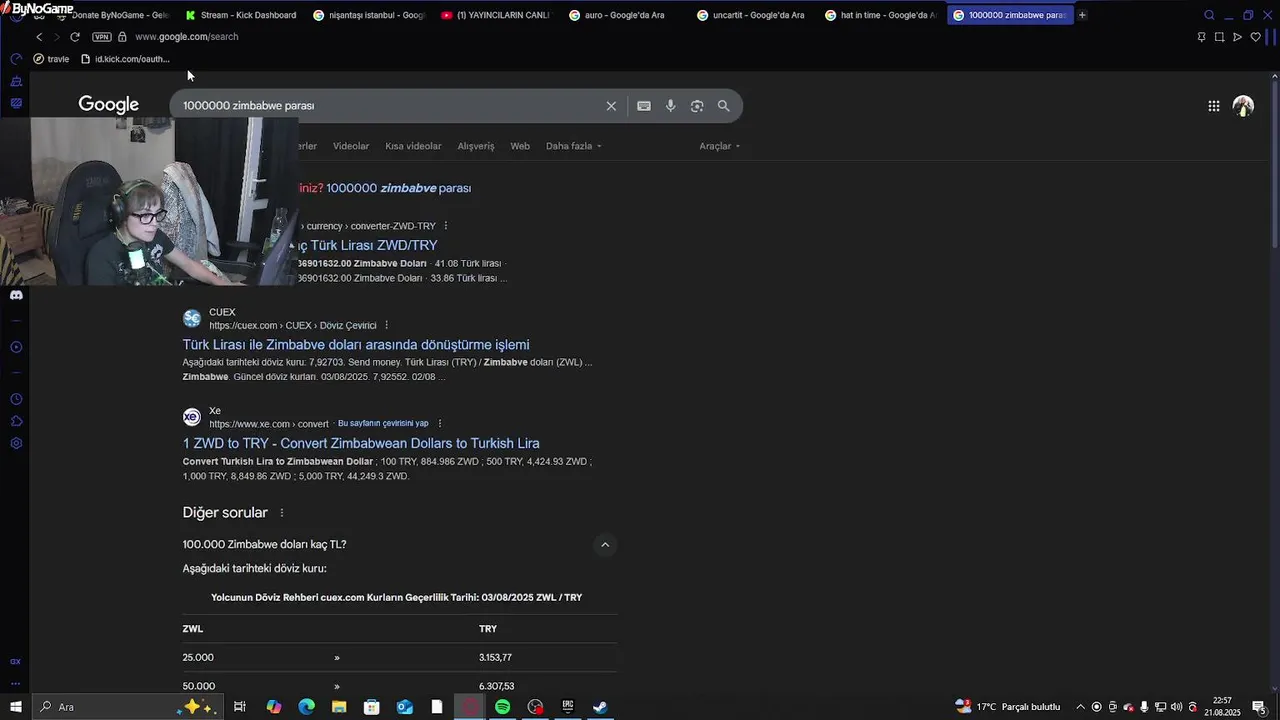Clear the Google search box with X
Image resolution: width=1280 pixels, height=720 pixels.
point(611,106)
